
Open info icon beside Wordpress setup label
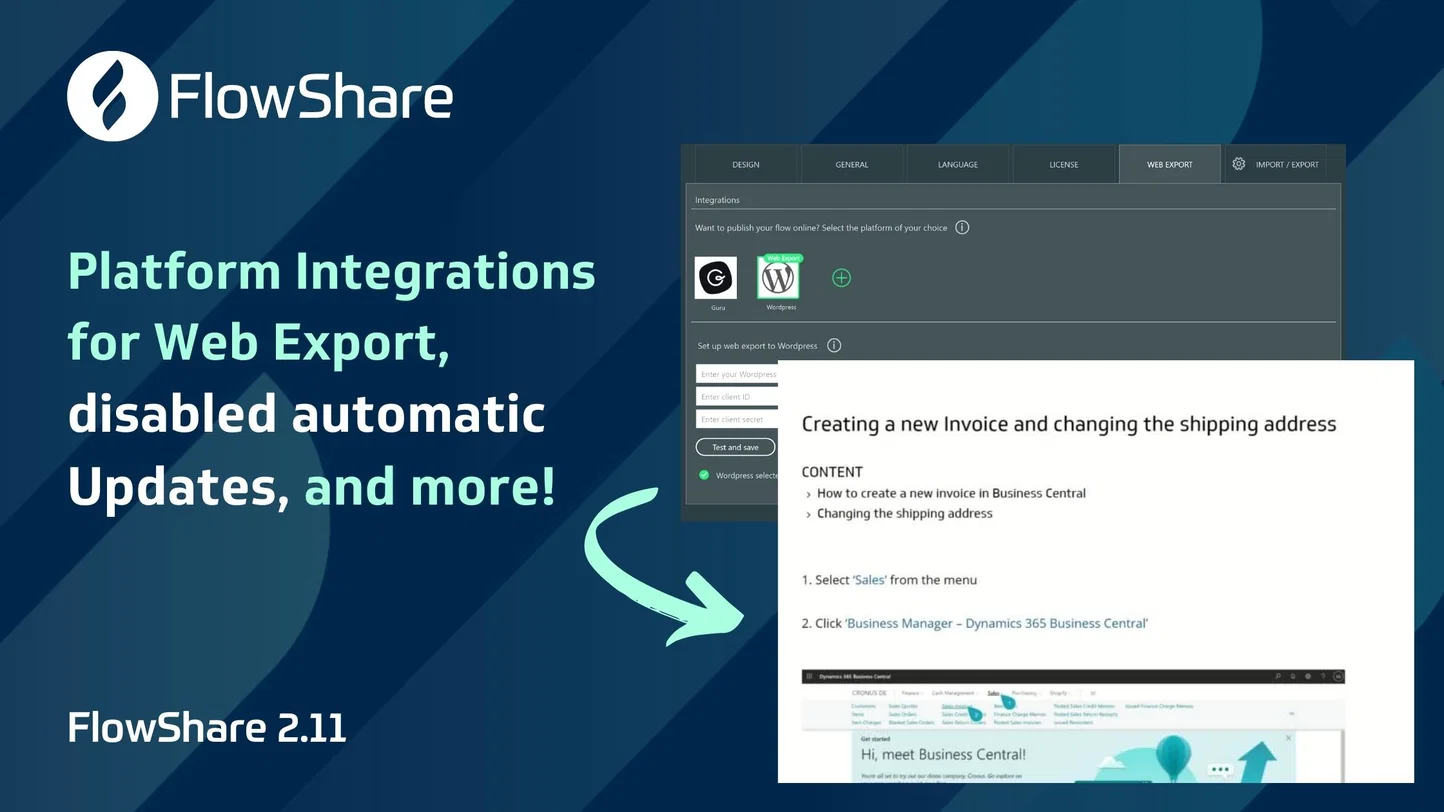pos(834,345)
